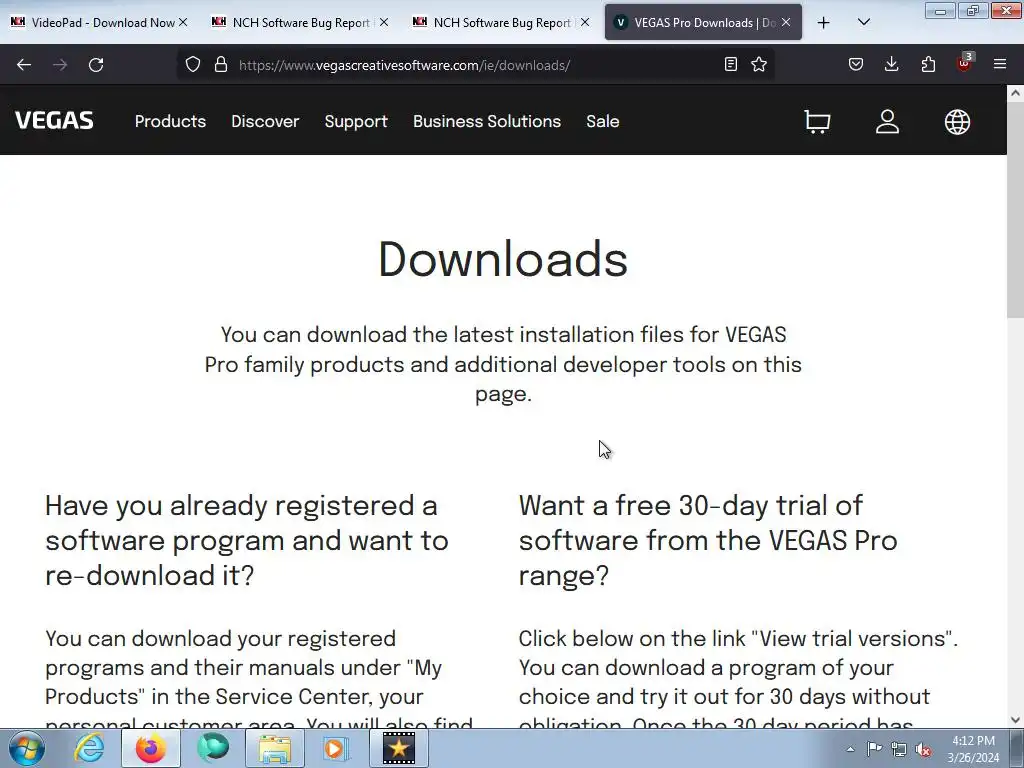The image size is (1024, 768).
Task: Open the globe language selector
Action: coord(957,121)
